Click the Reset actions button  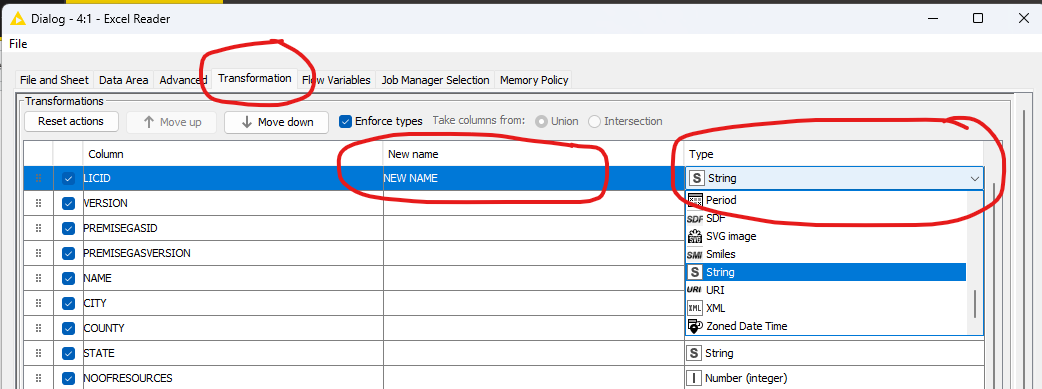click(71, 121)
